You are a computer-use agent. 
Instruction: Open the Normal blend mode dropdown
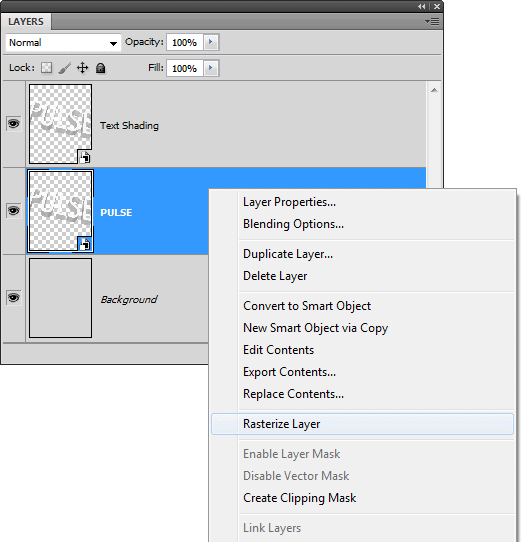pyautogui.click(x=63, y=43)
